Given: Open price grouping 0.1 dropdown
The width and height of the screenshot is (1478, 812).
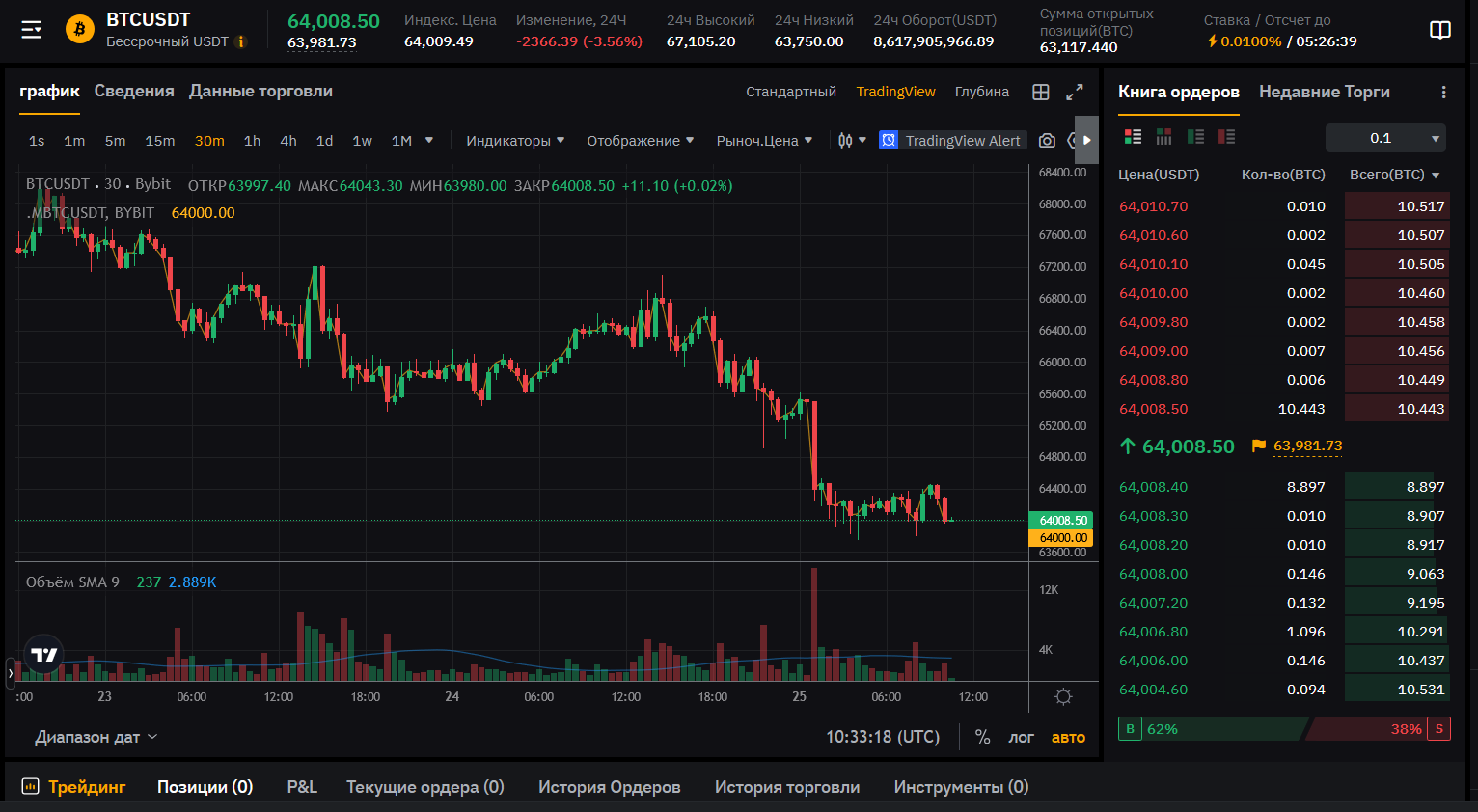Looking at the screenshot, I should pos(1385,138).
